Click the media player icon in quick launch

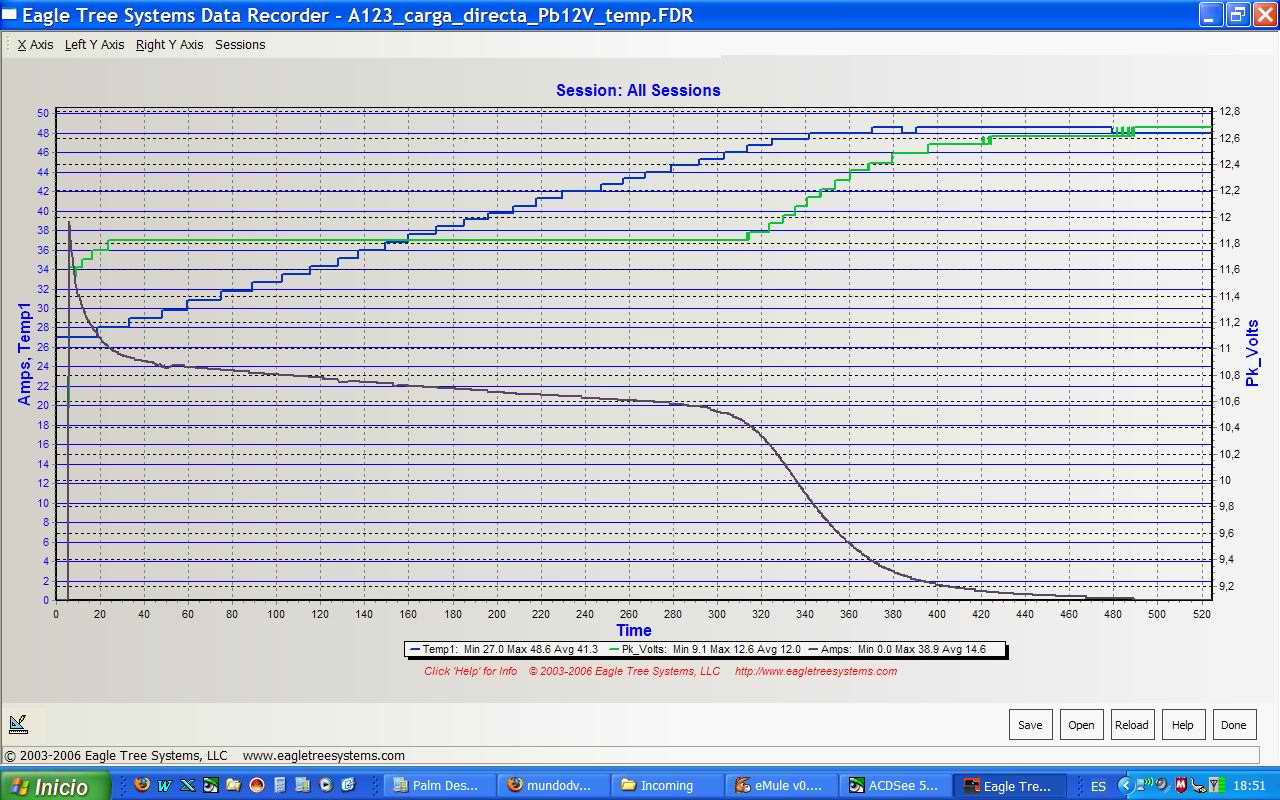coord(326,785)
